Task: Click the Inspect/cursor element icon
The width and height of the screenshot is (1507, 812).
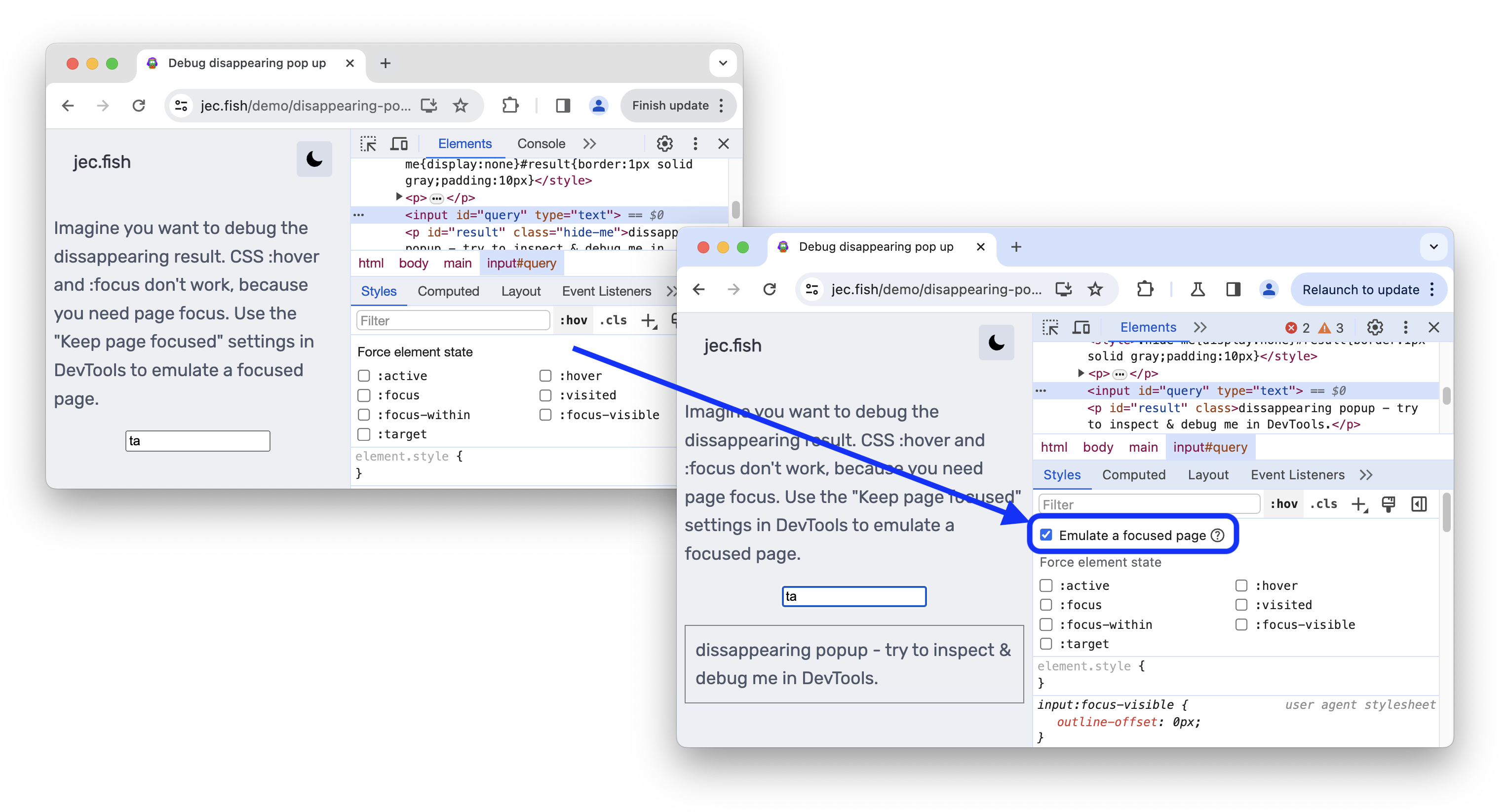Action: point(1049,327)
